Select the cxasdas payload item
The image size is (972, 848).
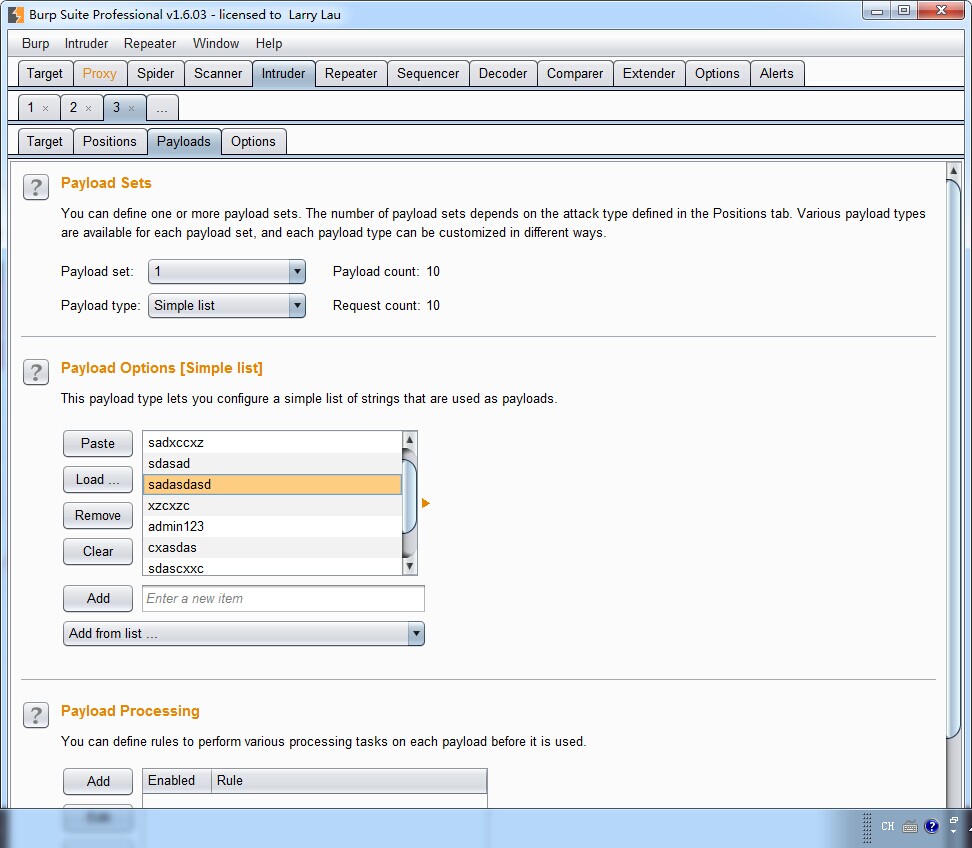pos(272,548)
